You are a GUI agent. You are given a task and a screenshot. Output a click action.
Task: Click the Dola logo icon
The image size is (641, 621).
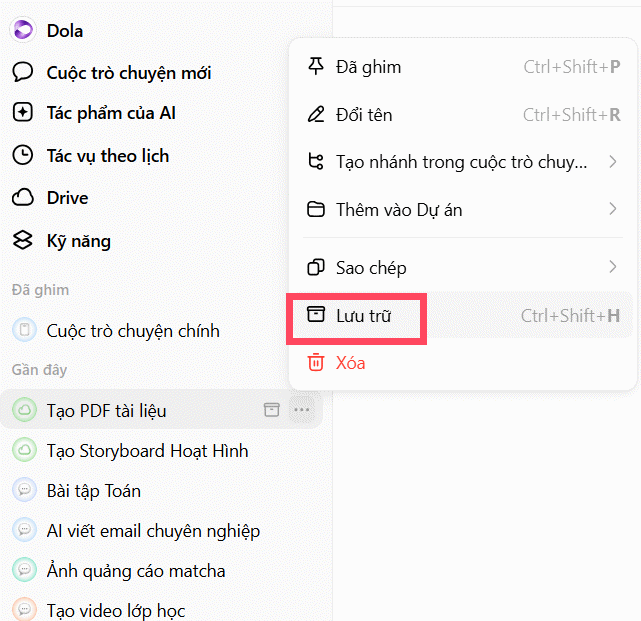23,30
